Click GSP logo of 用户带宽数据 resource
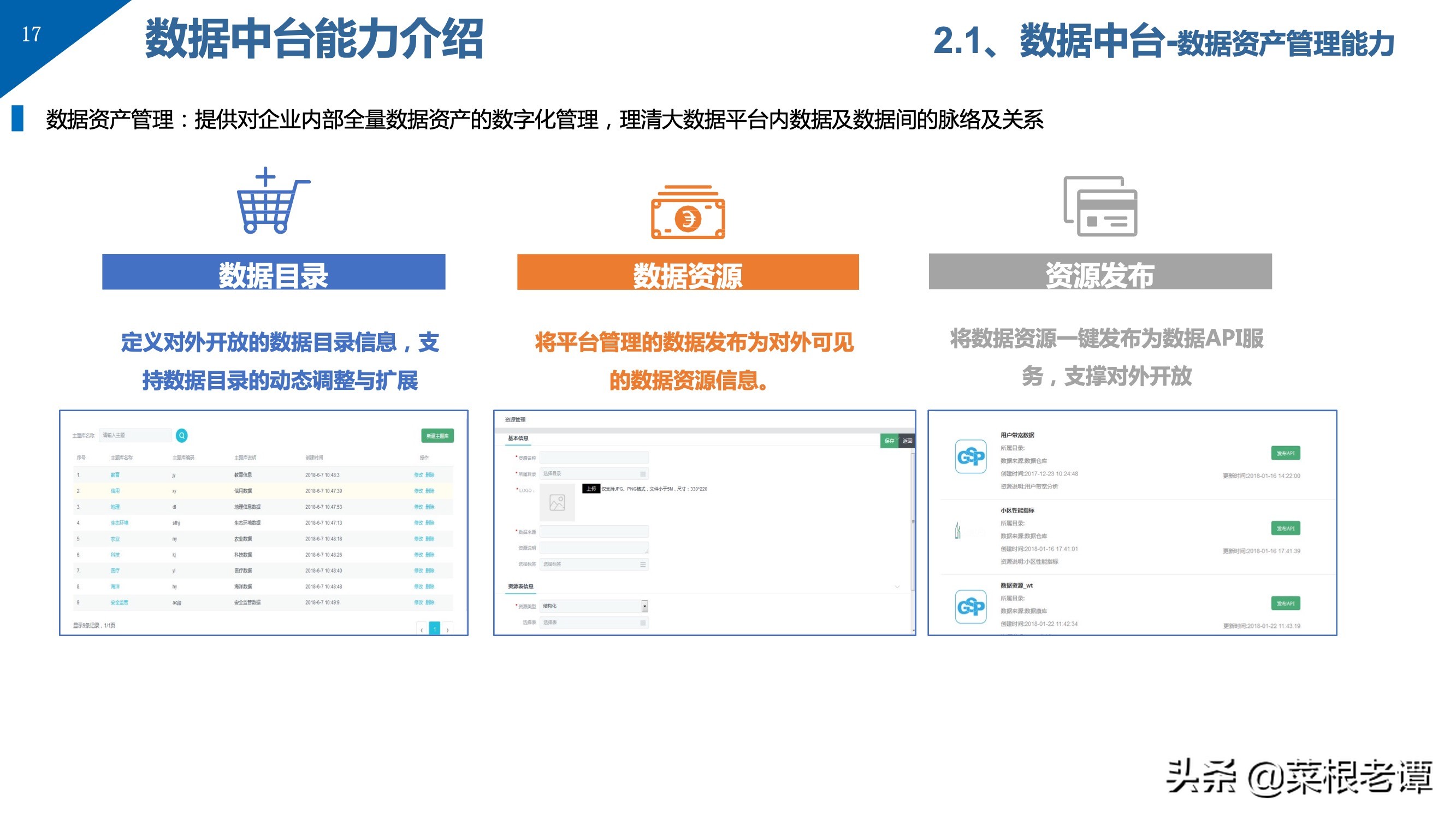The image size is (1456, 819). 970,456
